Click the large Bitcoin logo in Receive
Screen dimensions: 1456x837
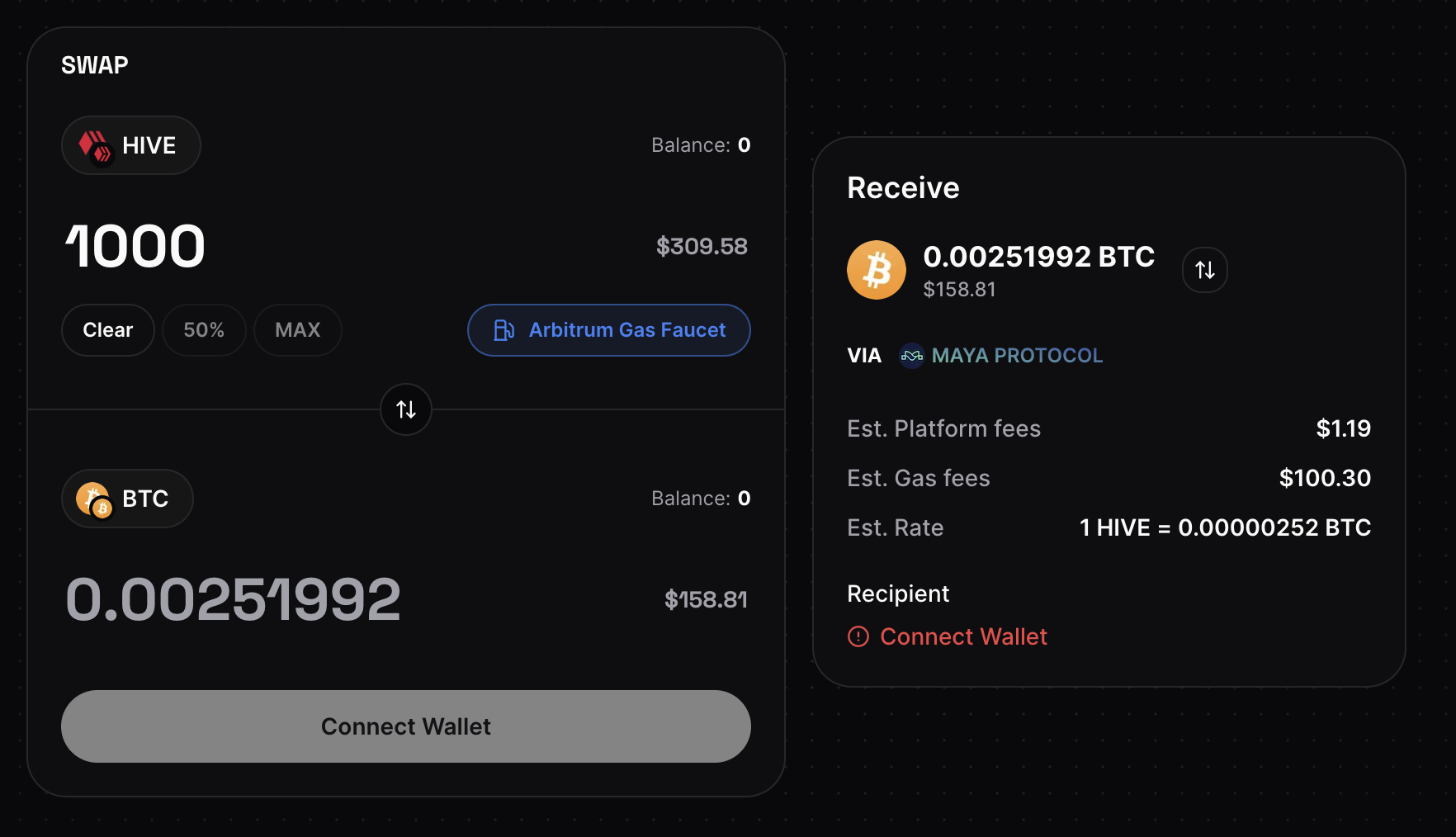pyautogui.click(x=877, y=270)
